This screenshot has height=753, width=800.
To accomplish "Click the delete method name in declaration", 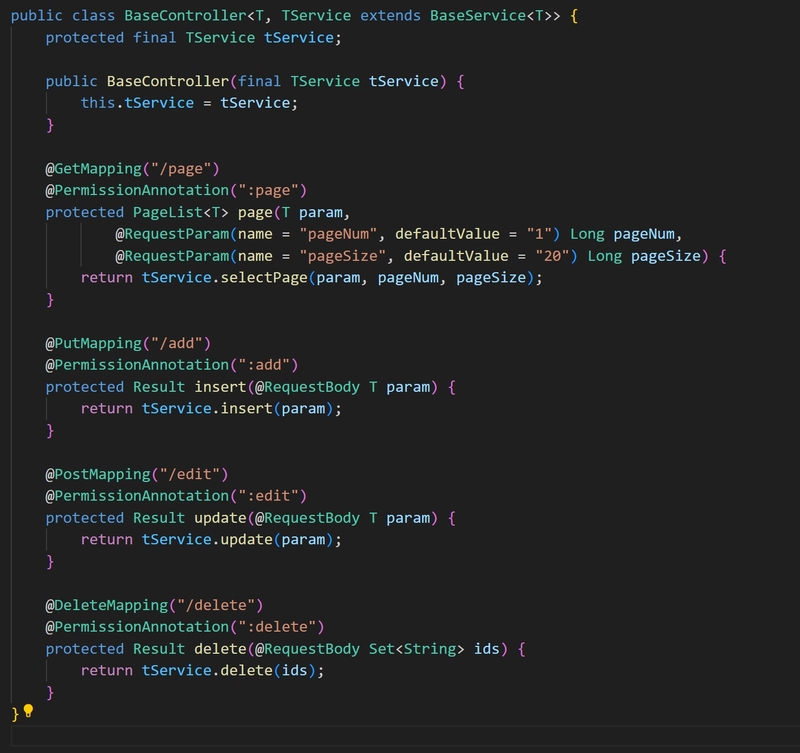I will (220, 649).
